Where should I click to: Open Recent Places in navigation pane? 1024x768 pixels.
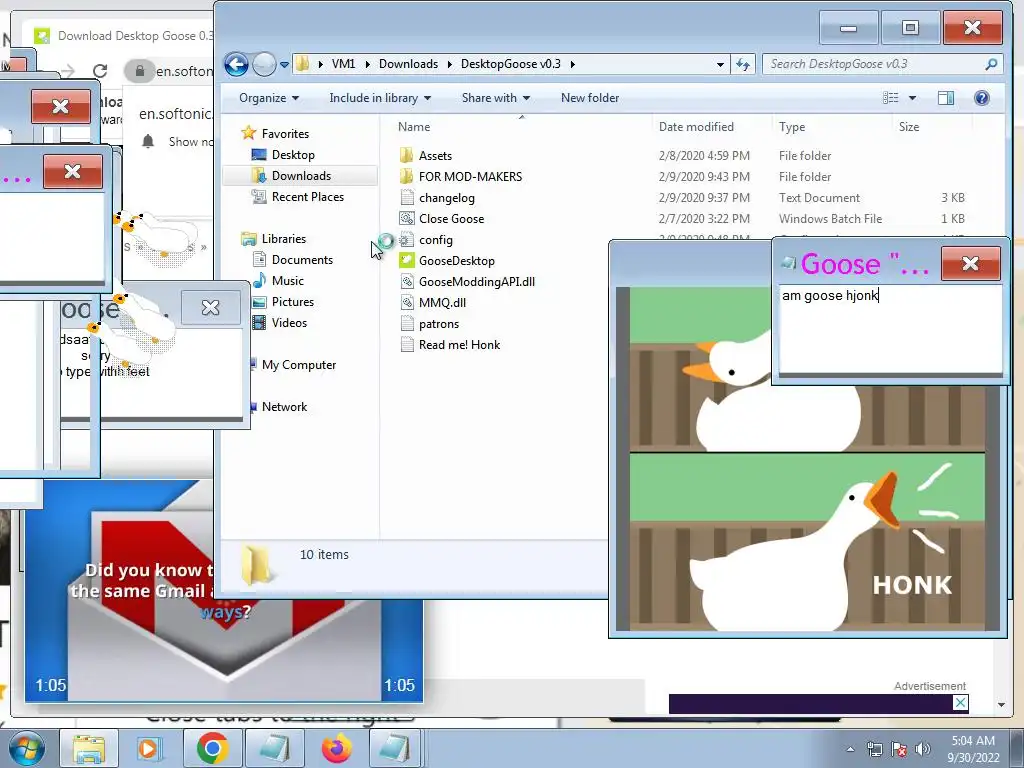(x=308, y=197)
